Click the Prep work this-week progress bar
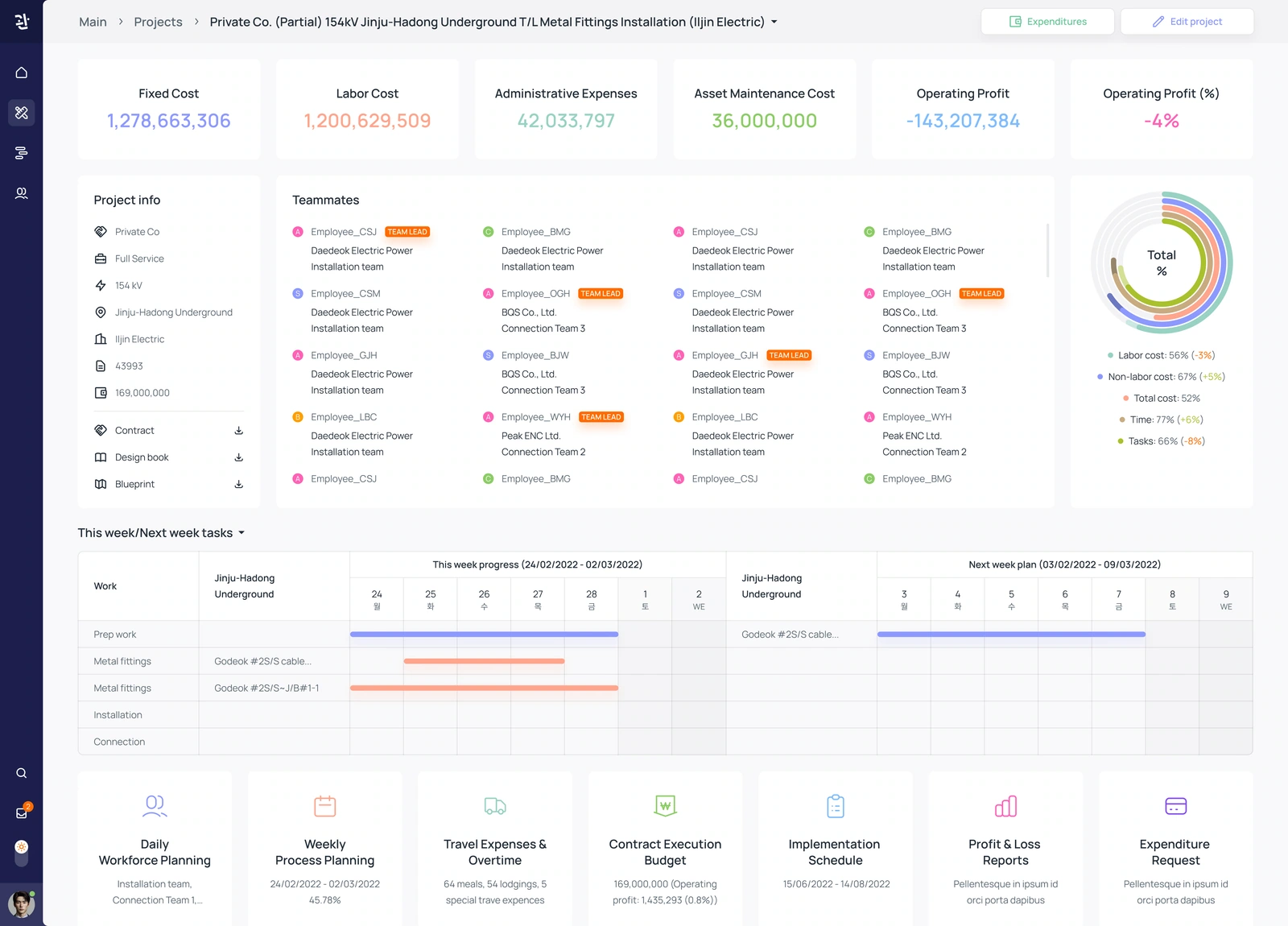The width and height of the screenshot is (1288, 926). pyautogui.click(x=484, y=635)
